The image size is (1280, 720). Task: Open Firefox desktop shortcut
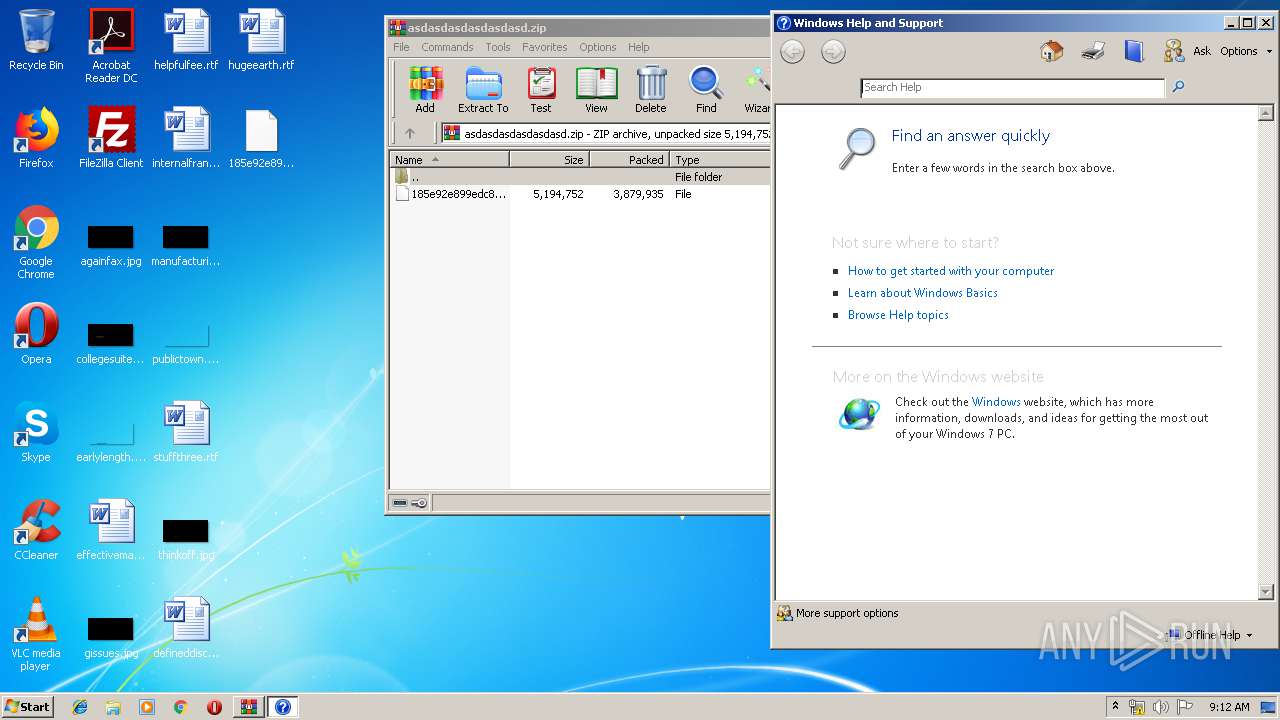coord(36,138)
